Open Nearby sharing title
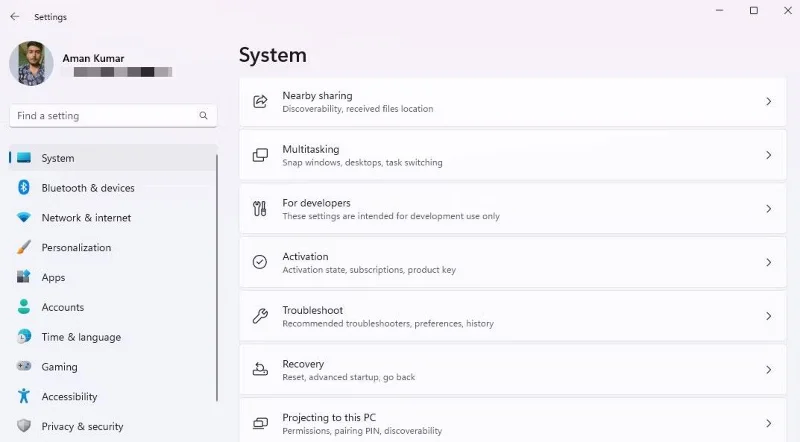The height and width of the screenshot is (442, 800). coord(317,96)
